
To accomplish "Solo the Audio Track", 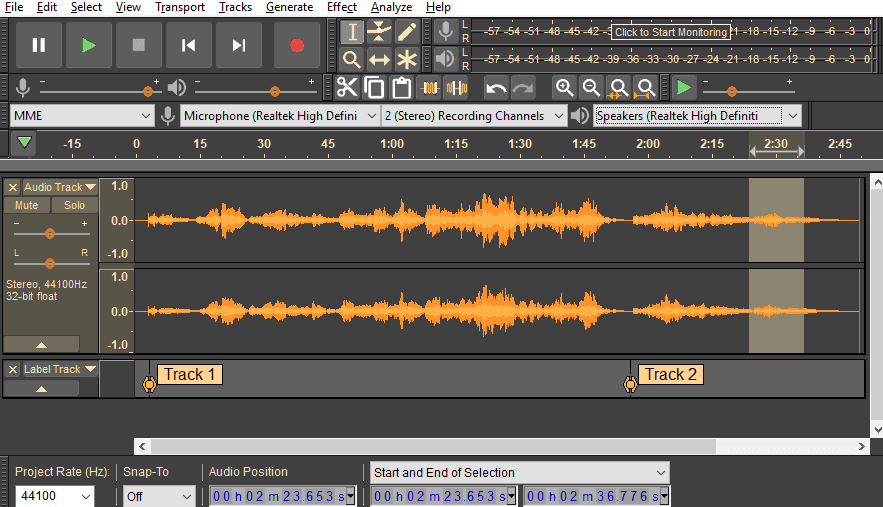I will tap(75, 205).
